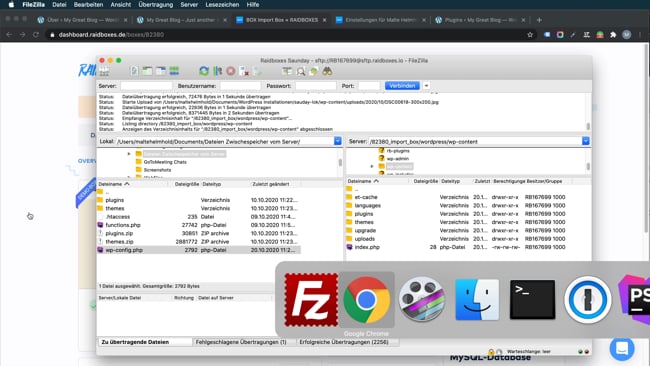Viewport: 650px width, 366px height.
Task: Click the lock encryption icon in status bar
Action: point(491,351)
